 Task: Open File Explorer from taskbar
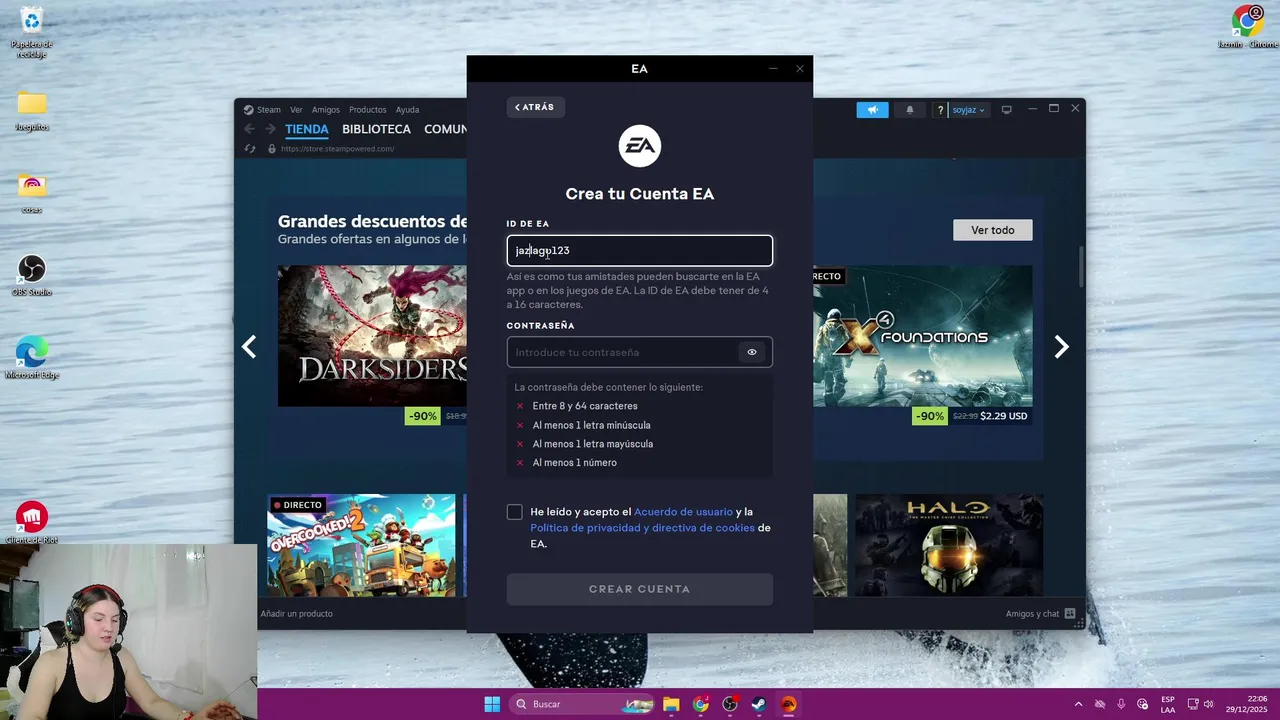pos(671,704)
